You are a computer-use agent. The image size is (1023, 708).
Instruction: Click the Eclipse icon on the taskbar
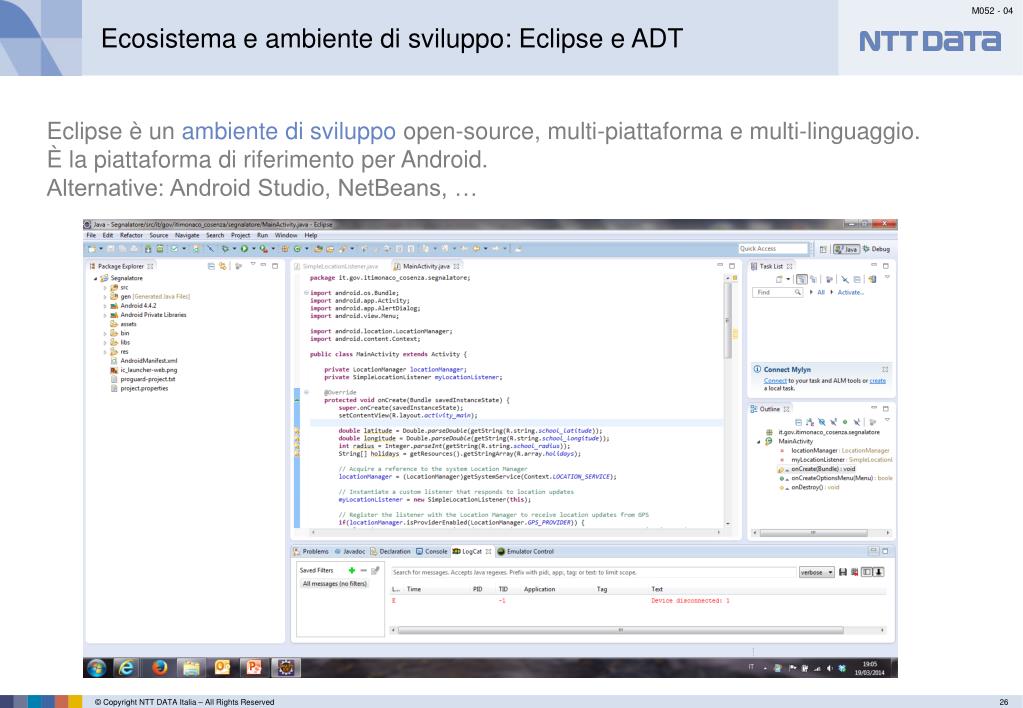pyautogui.click(x=286, y=667)
